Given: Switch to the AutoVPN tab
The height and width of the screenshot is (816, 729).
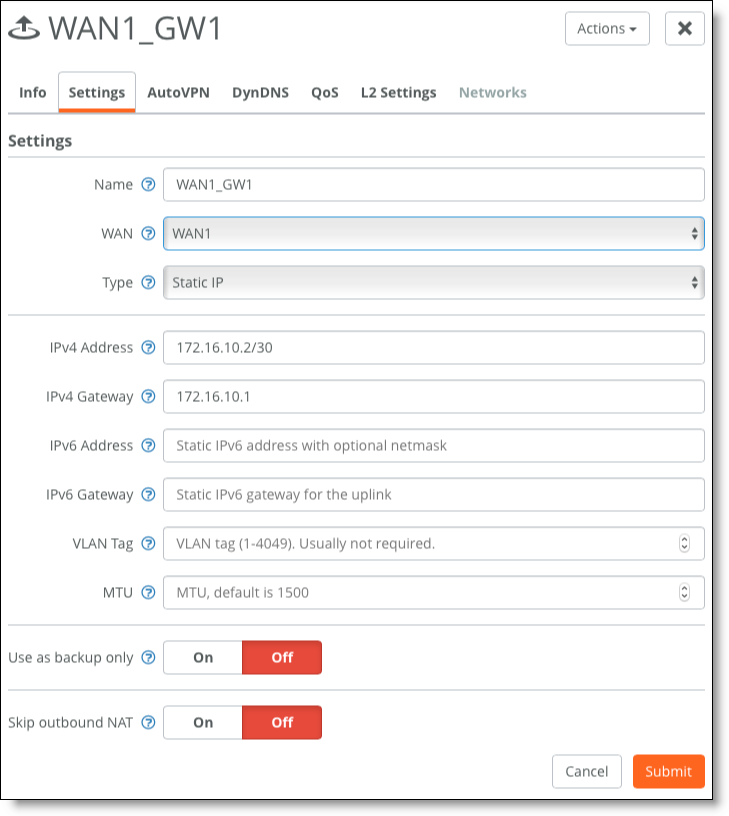Looking at the screenshot, I should tap(178, 93).
